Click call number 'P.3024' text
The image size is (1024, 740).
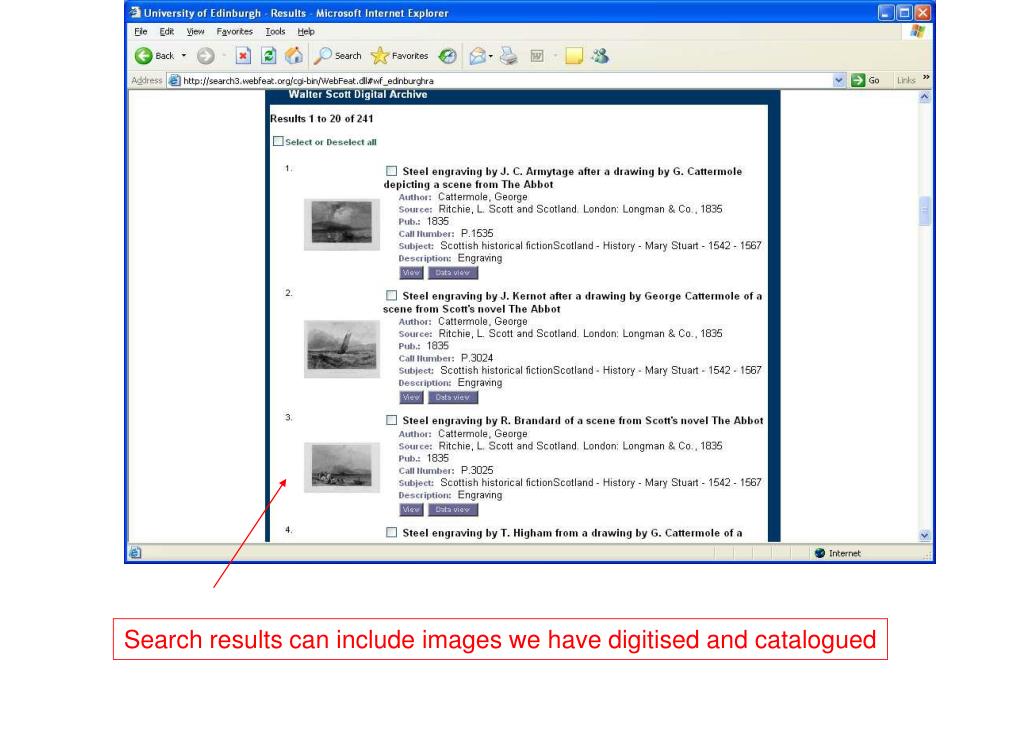[x=477, y=358]
